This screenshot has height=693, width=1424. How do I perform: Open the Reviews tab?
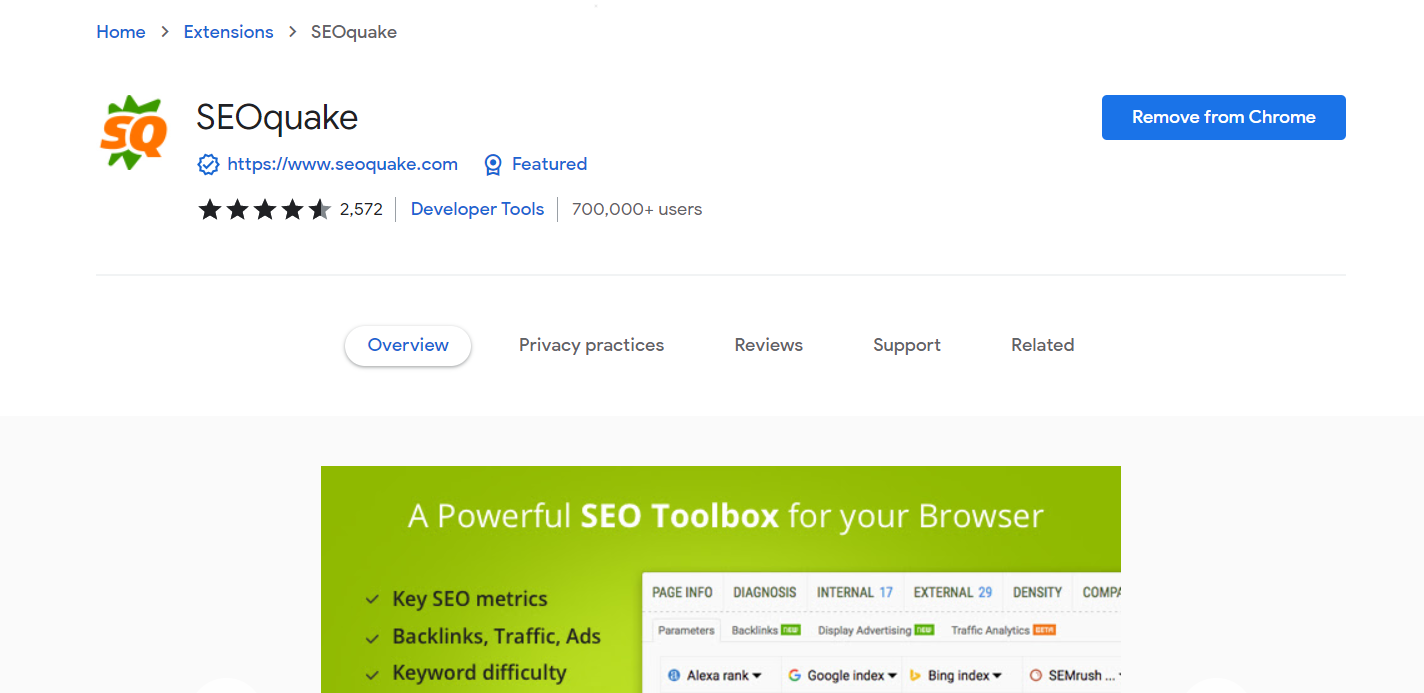(x=768, y=345)
